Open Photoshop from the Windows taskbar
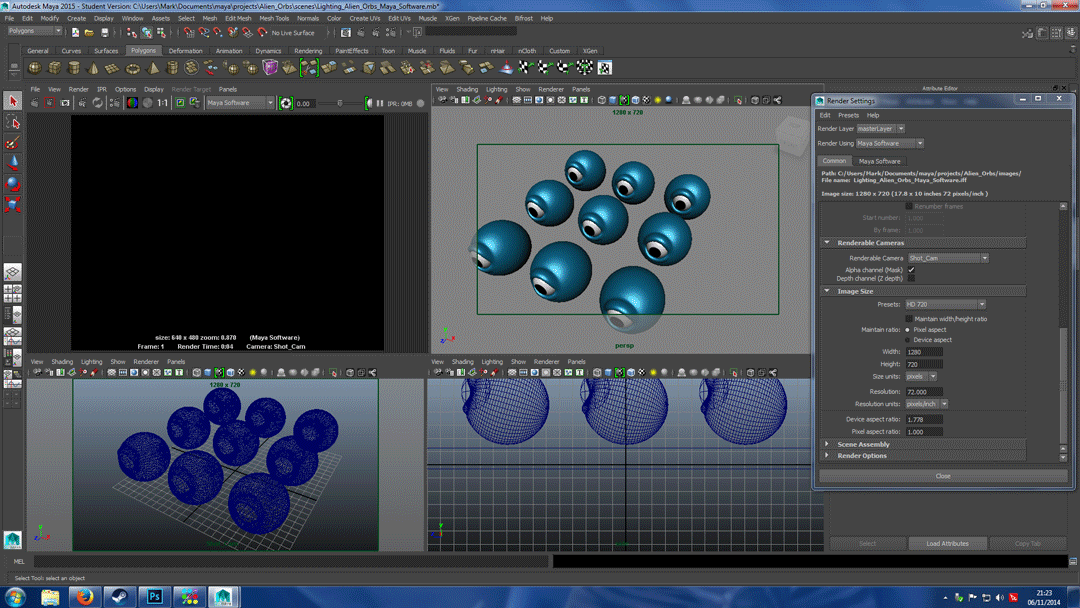1080x608 pixels. point(154,596)
